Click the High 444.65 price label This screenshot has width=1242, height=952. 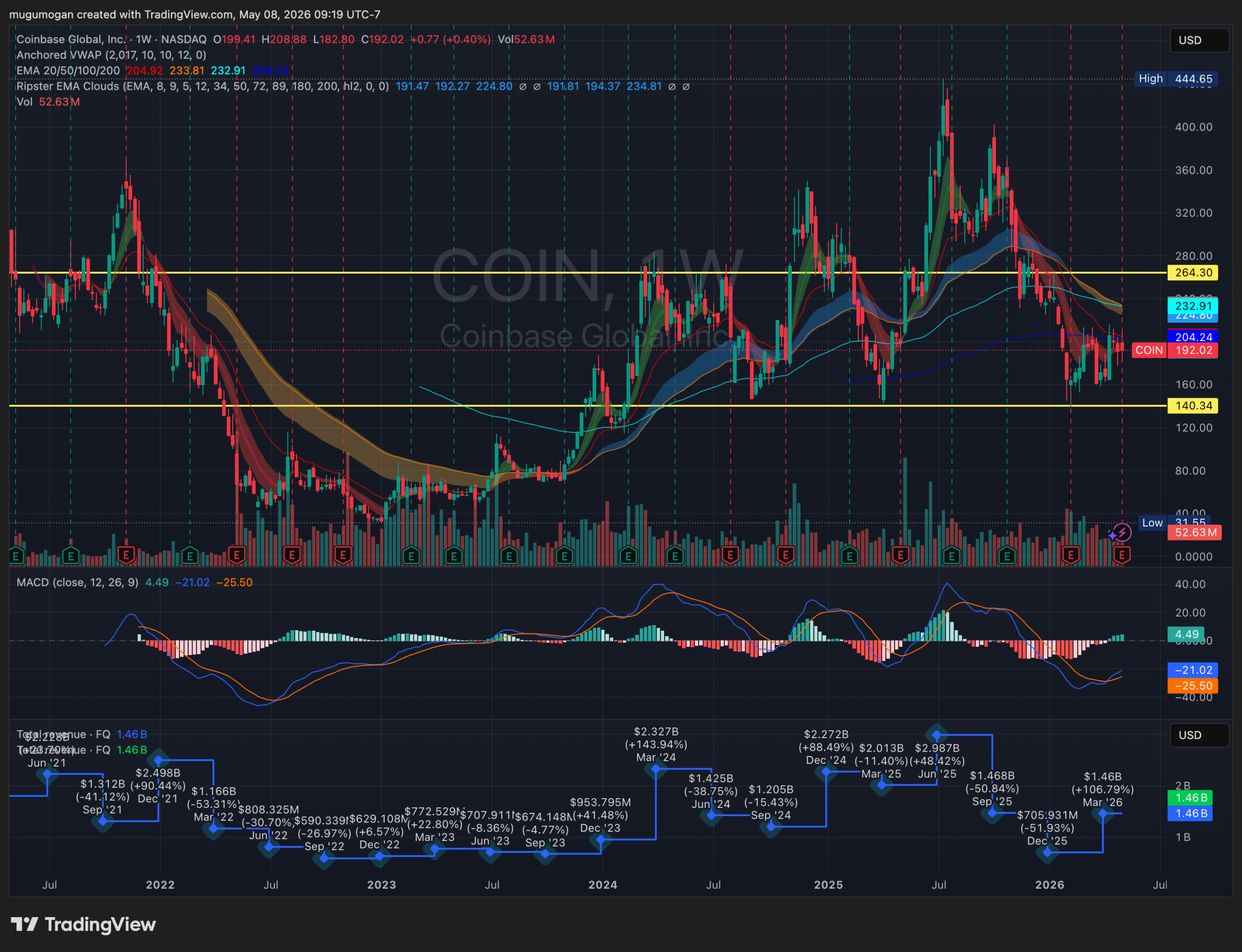click(x=1176, y=79)
